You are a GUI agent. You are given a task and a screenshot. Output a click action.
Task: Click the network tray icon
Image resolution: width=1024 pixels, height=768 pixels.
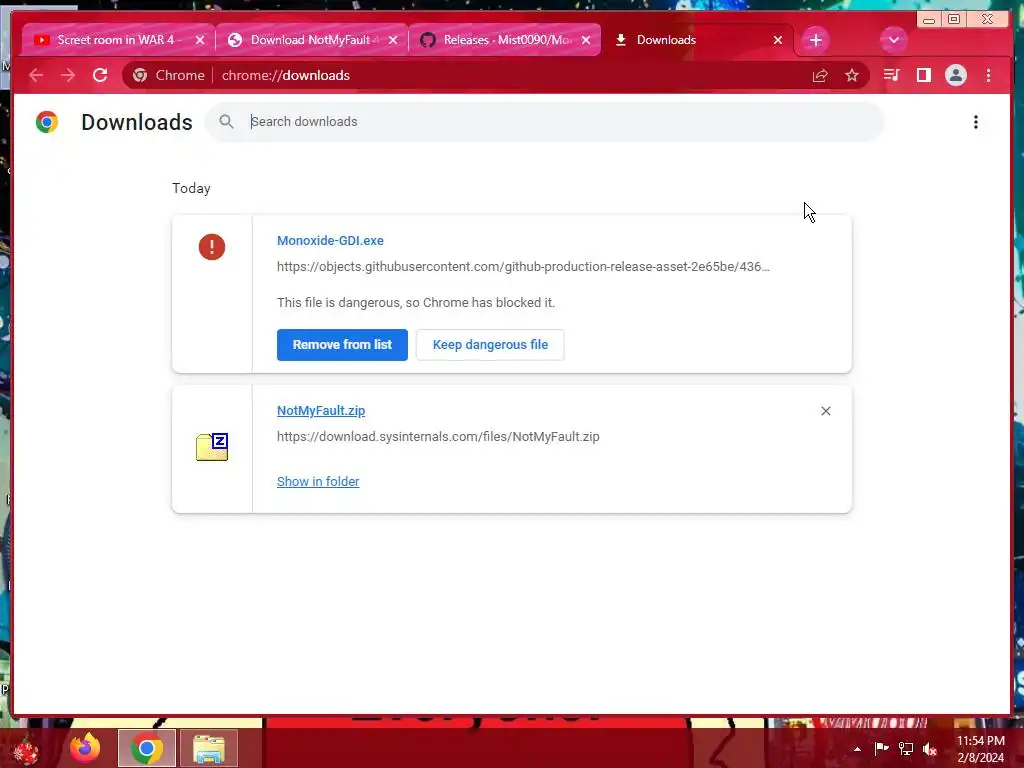point(906,749)
